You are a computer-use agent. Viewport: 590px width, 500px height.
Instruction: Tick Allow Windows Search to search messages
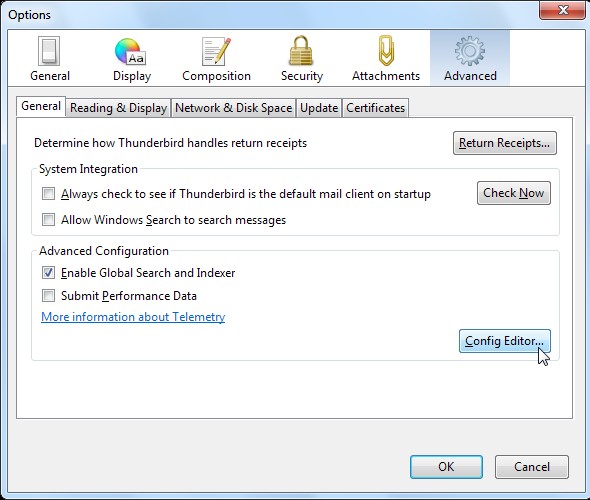pos(48,219)
